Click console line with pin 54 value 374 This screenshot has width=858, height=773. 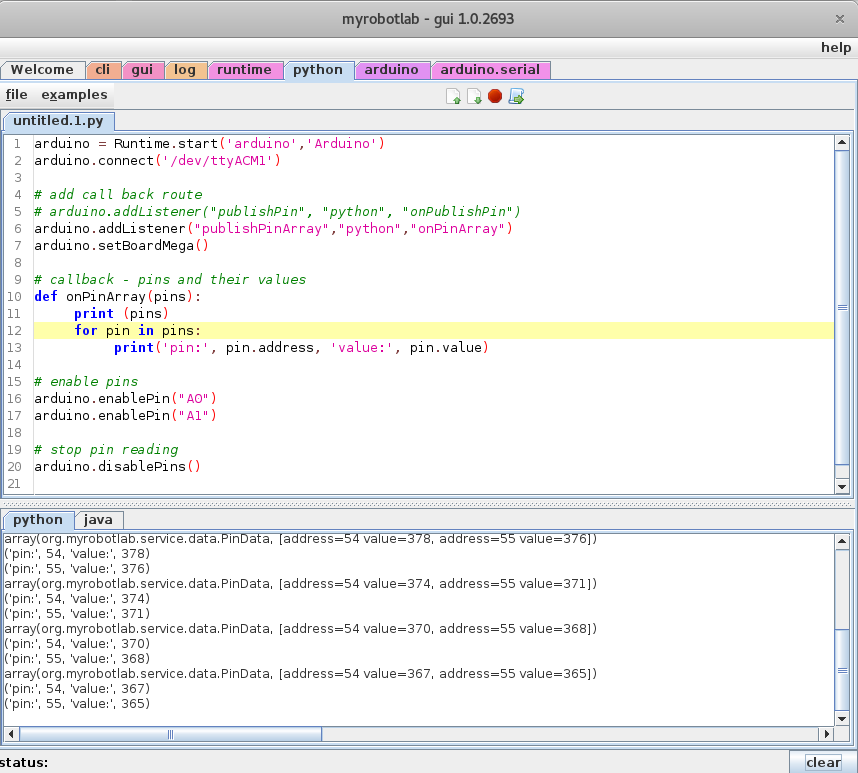(x=77, y=598)
